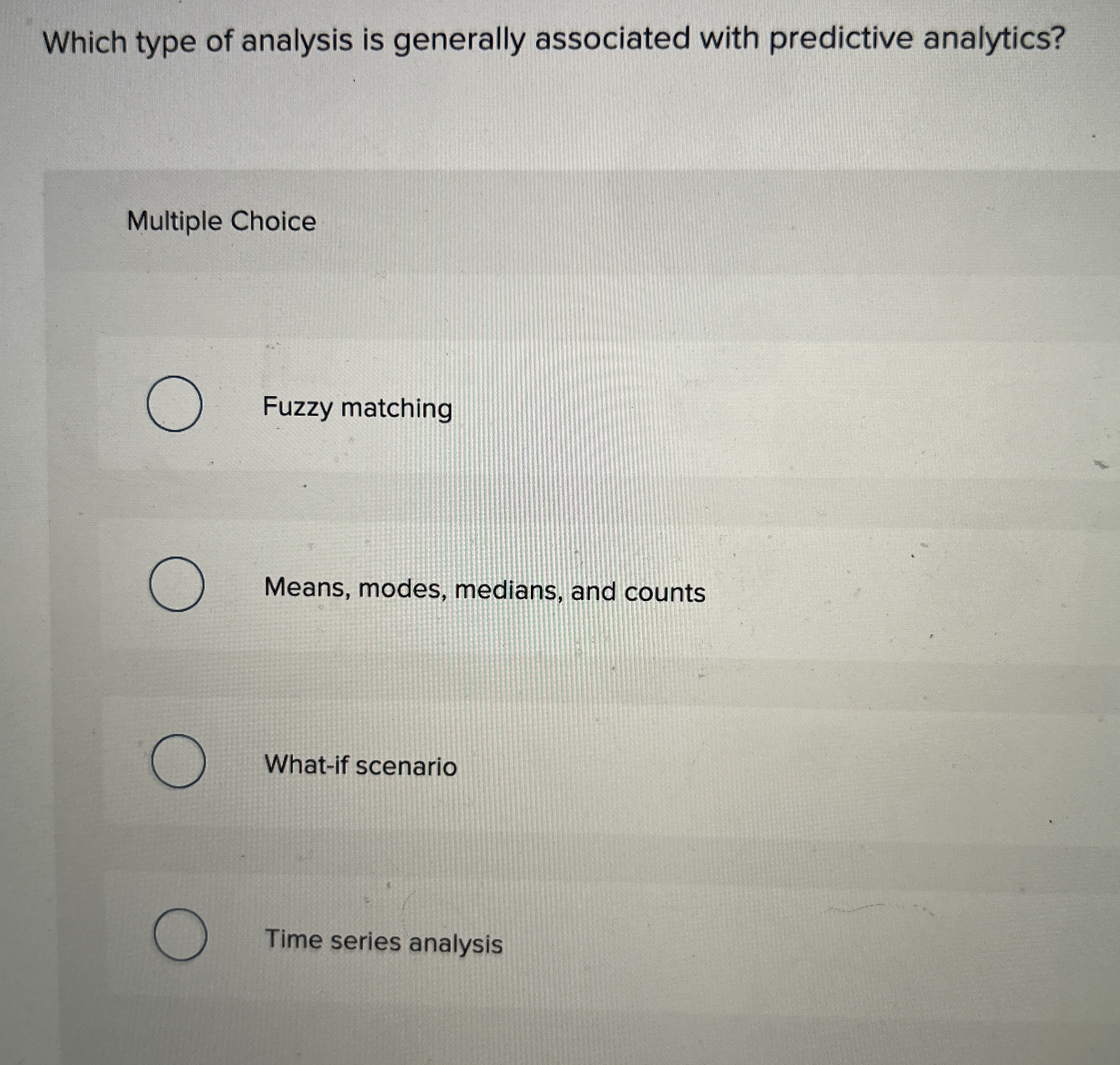Click the empty circle next to Fuzzy matching
The width and height of the screenshot is (1120, 1065).
[x=176, y=405]
